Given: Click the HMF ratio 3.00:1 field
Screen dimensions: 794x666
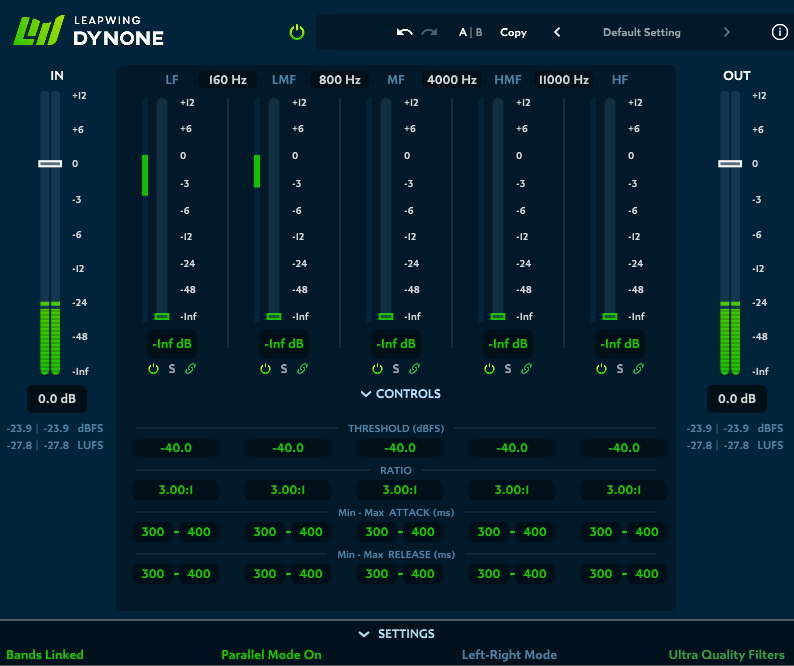Looking at the screenshot, I should (511, 490).
